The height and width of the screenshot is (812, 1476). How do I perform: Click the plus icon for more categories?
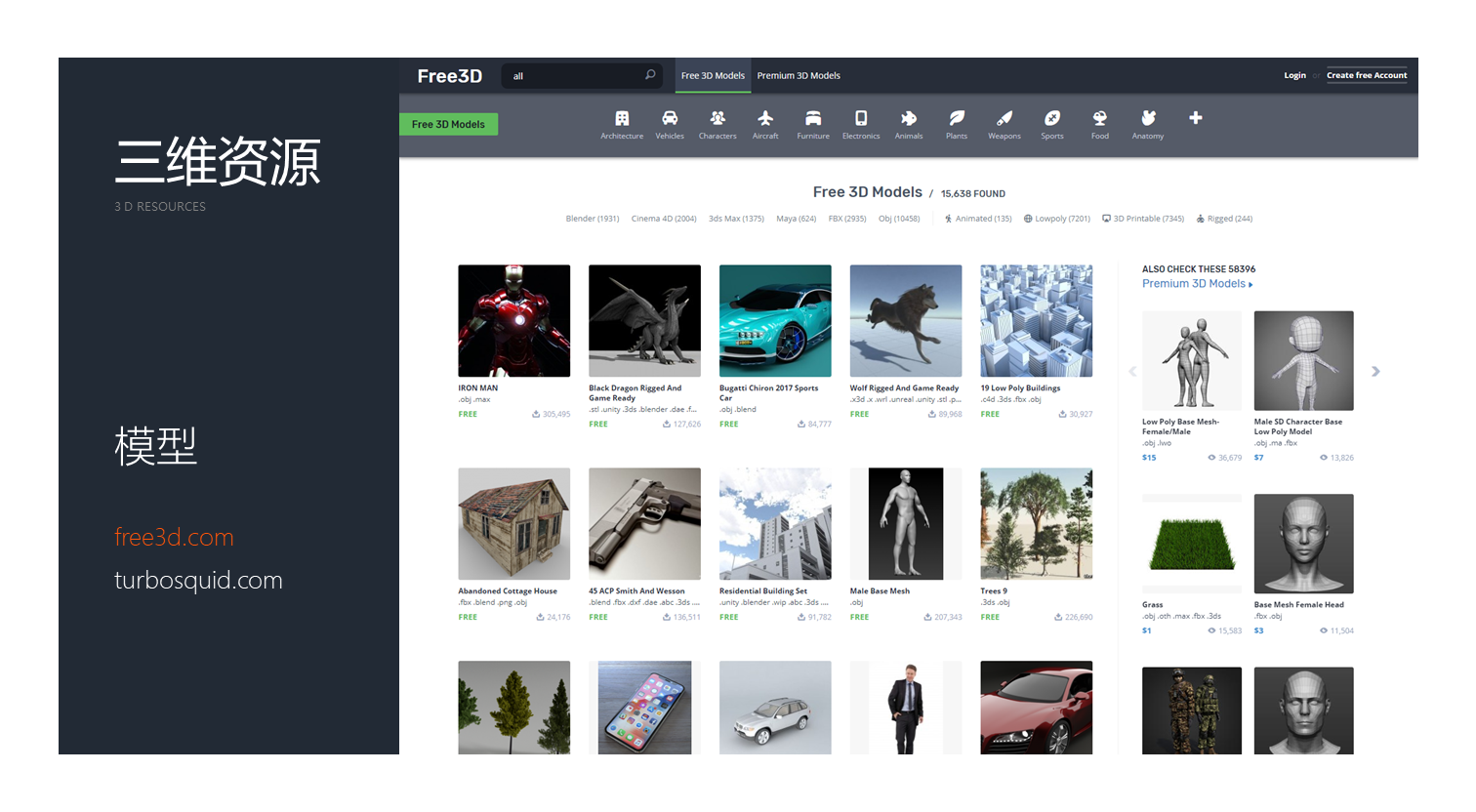[1196, 118]
